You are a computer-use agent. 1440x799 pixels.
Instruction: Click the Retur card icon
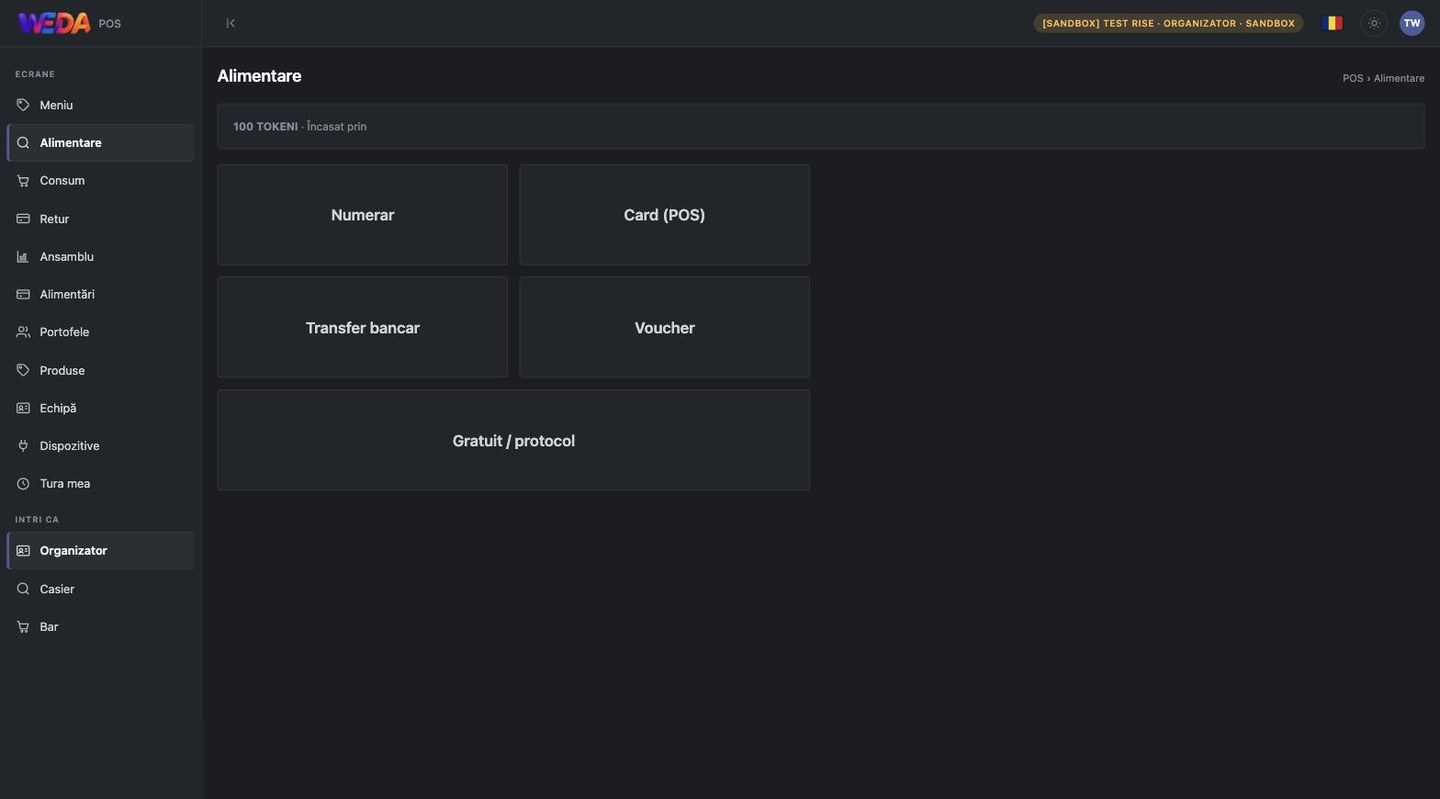pos(23,219)
